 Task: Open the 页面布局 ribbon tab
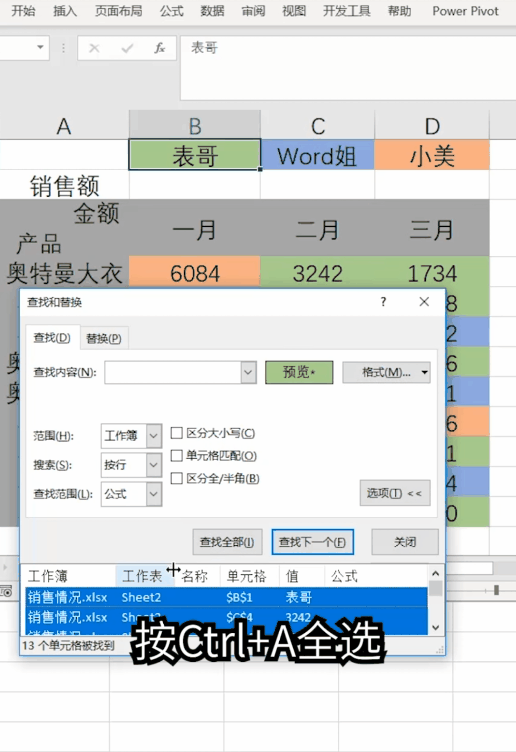[118, 11]
